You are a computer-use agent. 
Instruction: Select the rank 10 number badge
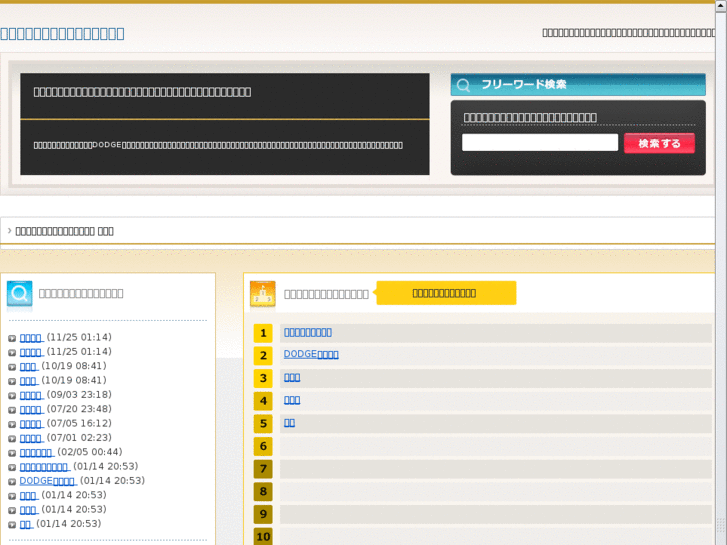pos(263,537)
